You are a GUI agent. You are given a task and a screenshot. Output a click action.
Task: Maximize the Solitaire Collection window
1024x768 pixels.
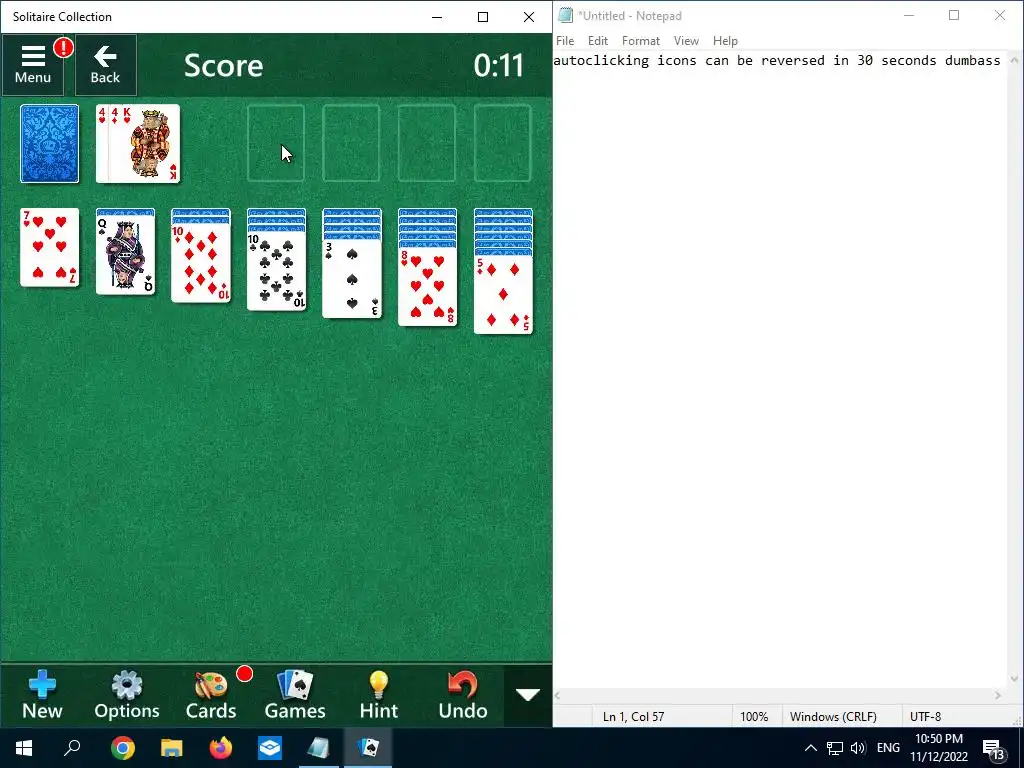(483, 17)
